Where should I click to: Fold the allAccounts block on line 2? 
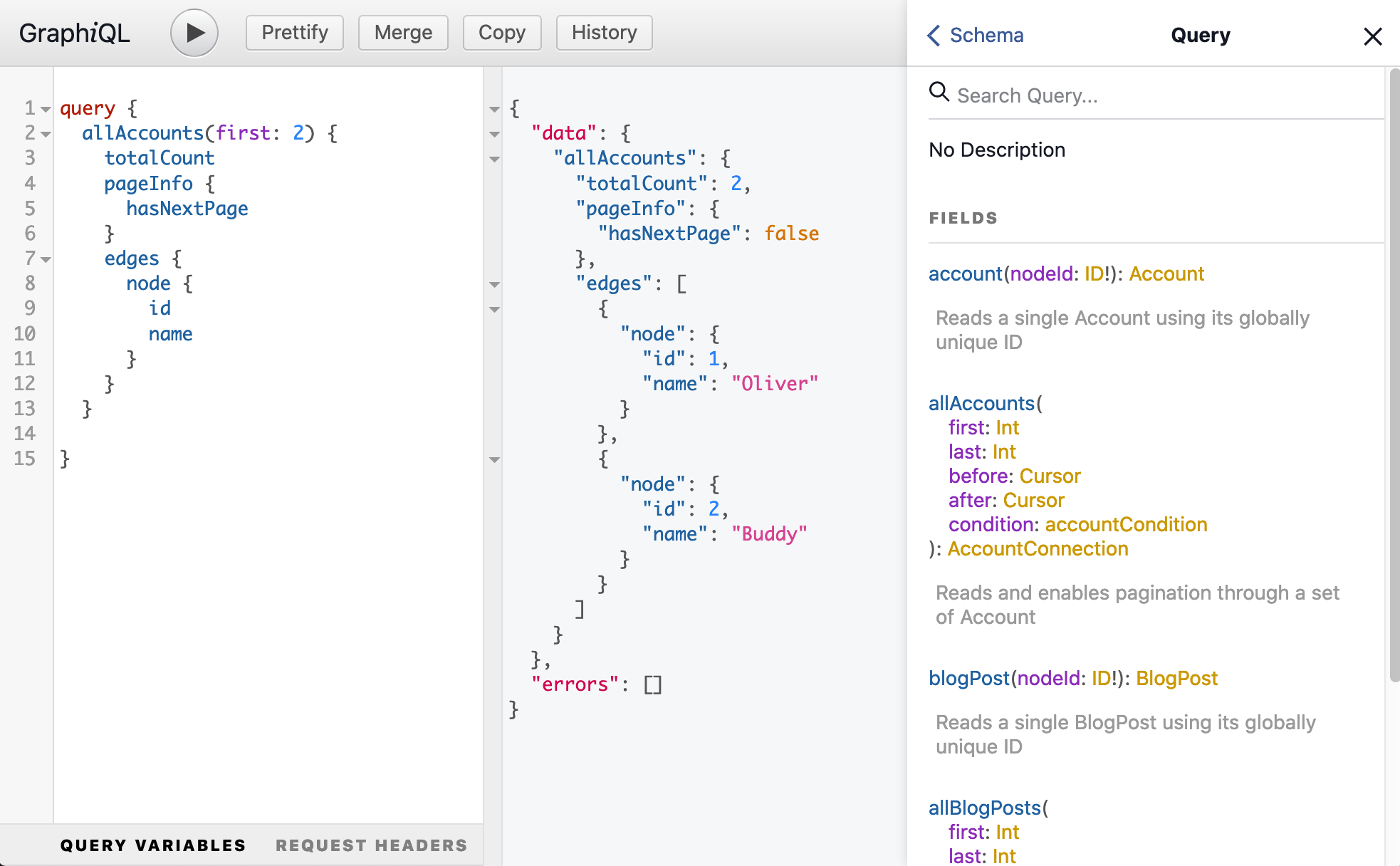click(46, 134)
